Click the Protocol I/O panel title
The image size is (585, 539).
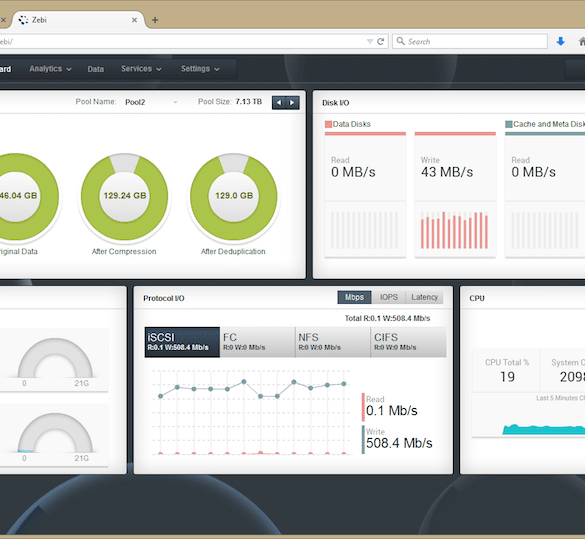164,298
